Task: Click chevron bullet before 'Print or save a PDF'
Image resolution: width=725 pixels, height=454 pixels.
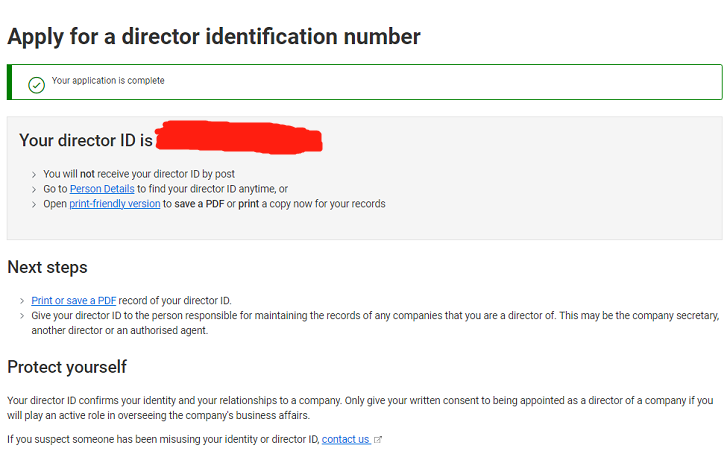Action: click(22, 301)
